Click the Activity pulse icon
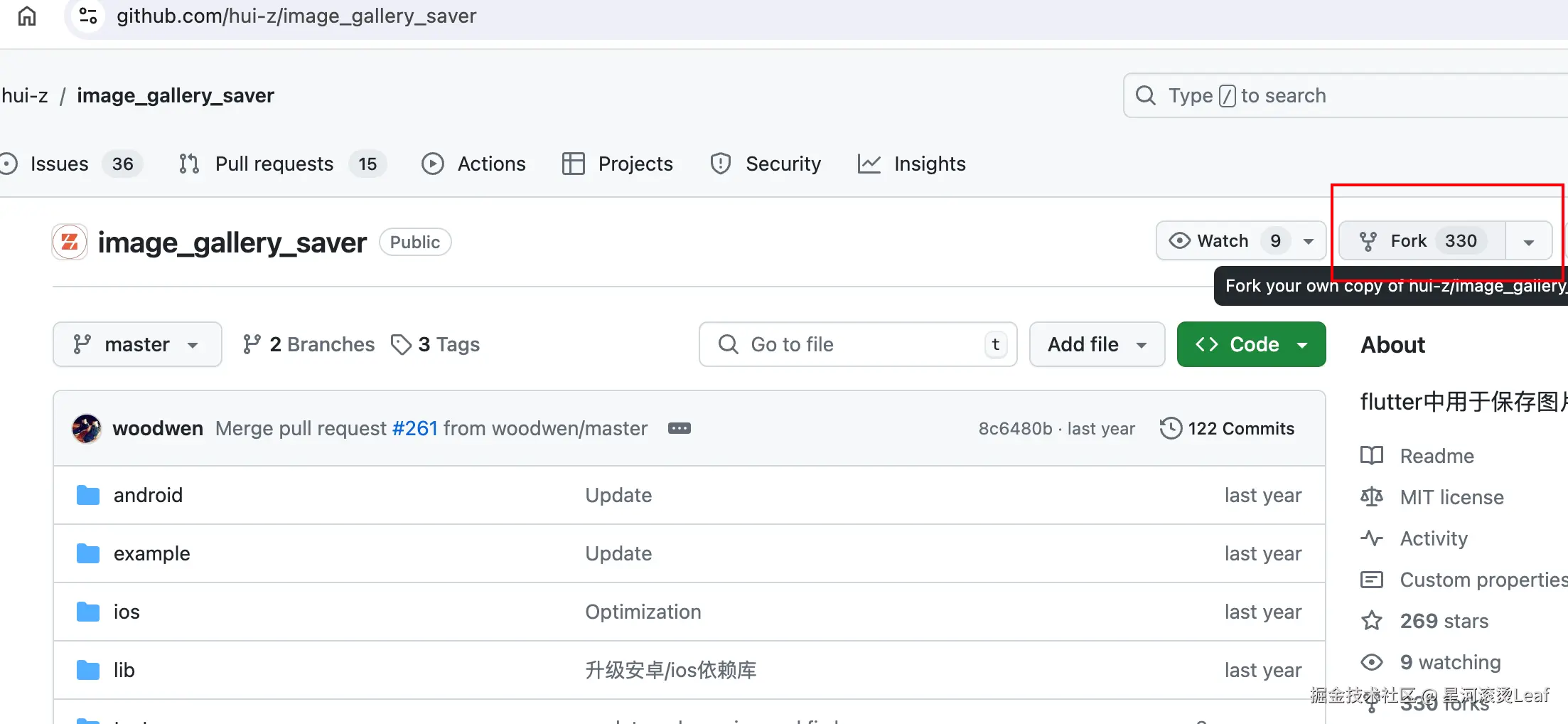Viewport: 1568px width, 724px height. (x=1372, y=538)
